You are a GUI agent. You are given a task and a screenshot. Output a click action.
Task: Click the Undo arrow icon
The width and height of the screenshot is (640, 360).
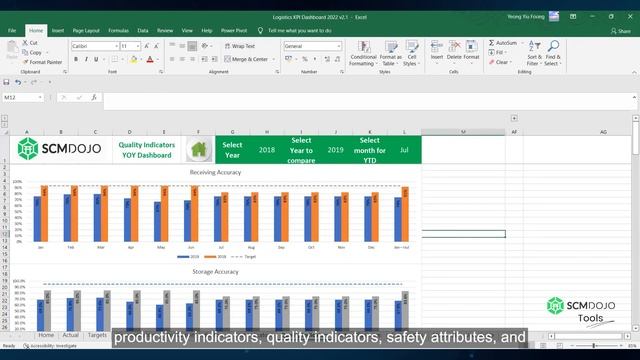click(18, 82)
